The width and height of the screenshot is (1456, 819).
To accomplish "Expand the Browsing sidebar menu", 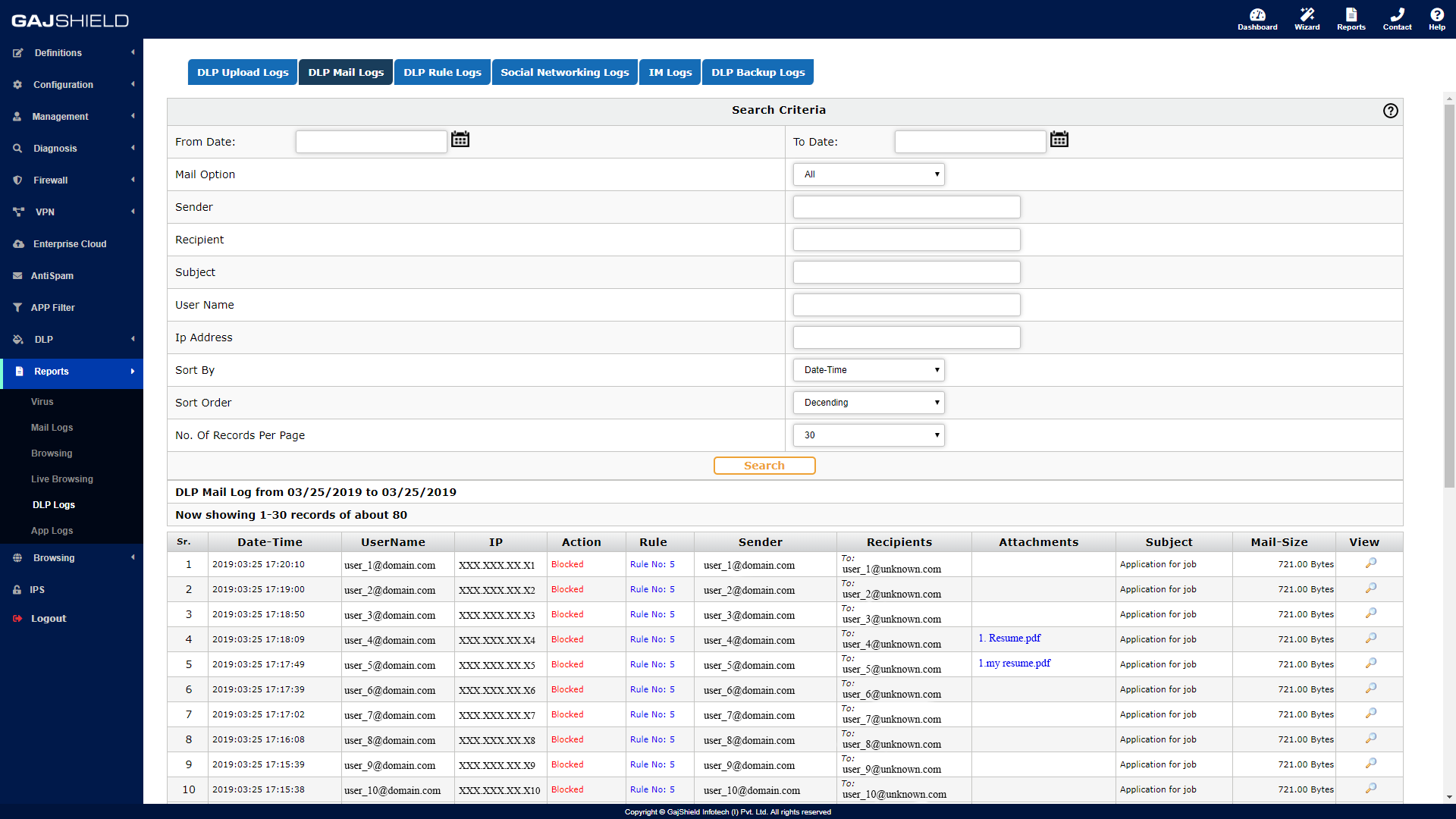I will click(x=71, y=558).
